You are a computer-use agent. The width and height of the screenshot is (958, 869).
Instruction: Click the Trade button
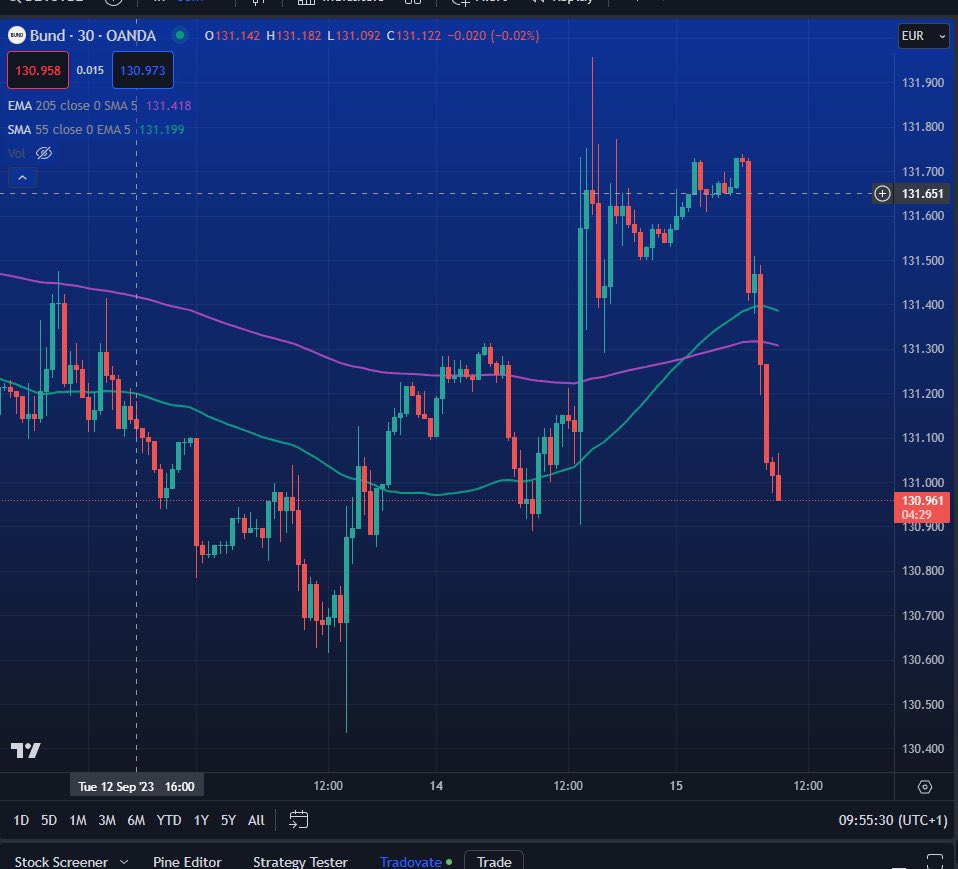(x=494, y=861)
